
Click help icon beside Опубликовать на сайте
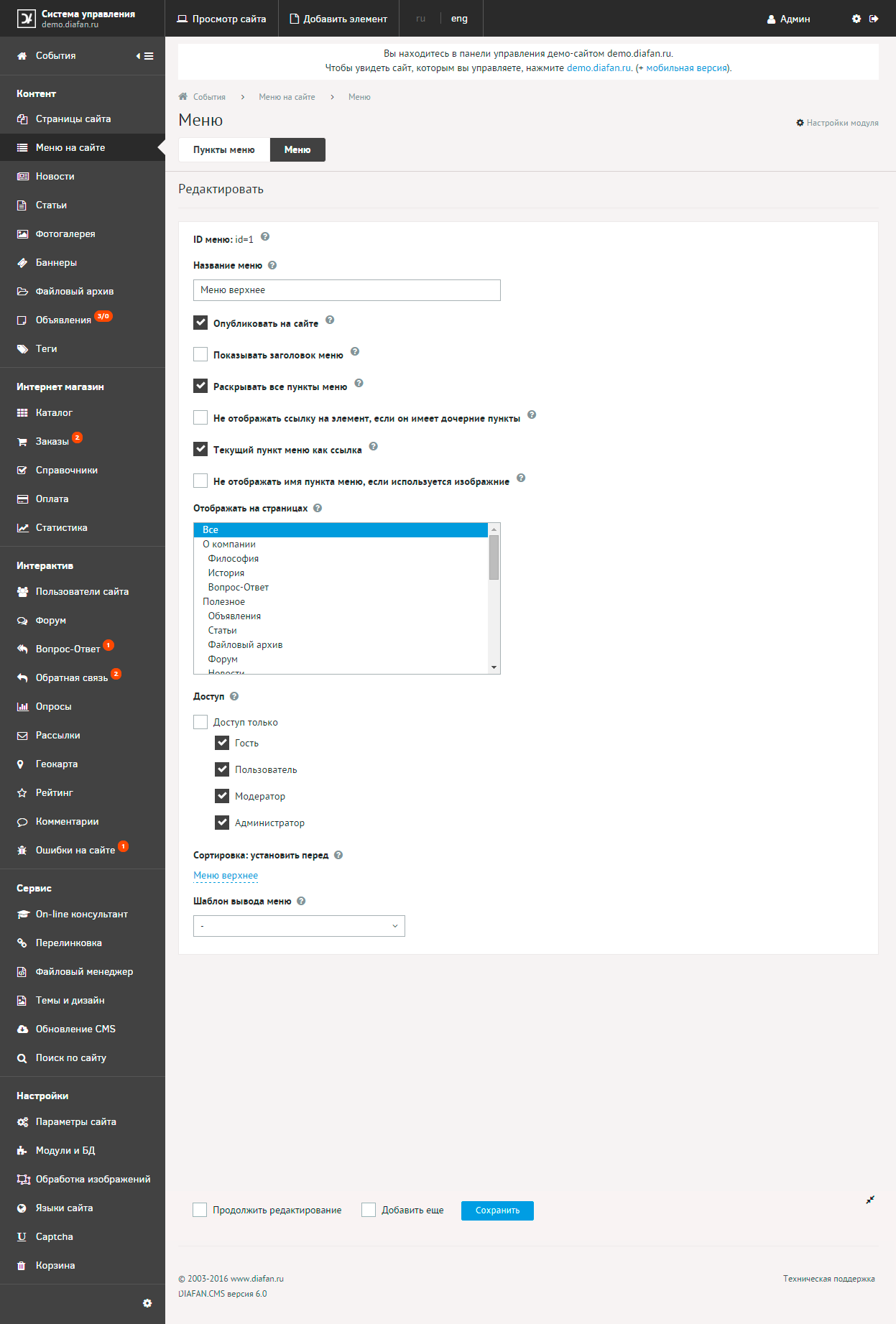[x=330, y=320]
